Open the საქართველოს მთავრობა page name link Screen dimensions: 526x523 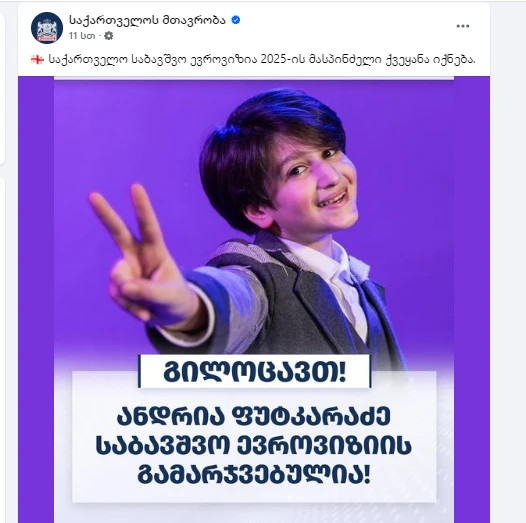147,20
